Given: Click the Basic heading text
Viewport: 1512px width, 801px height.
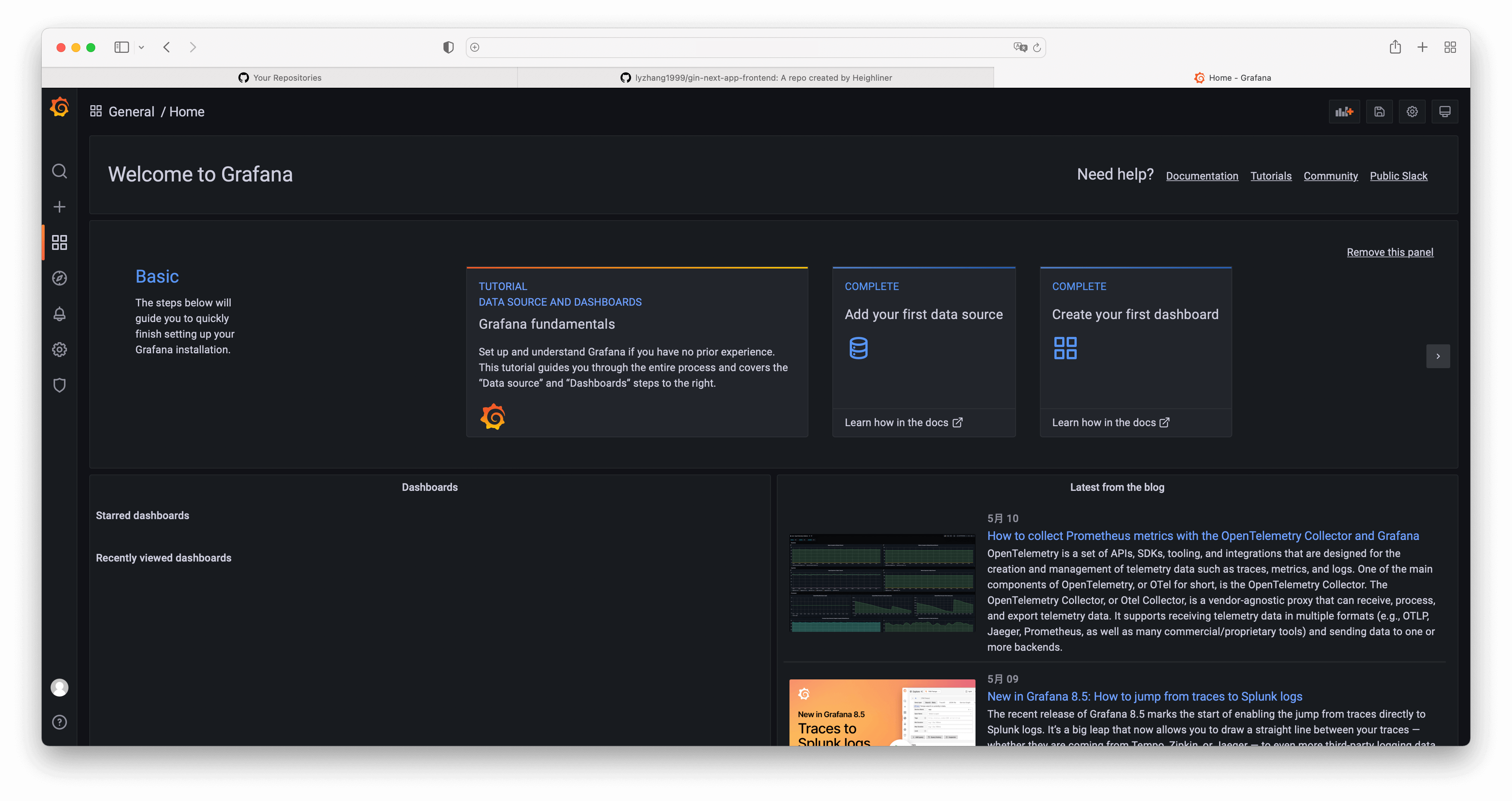Looking at the screenshot, I should (157, 276).
